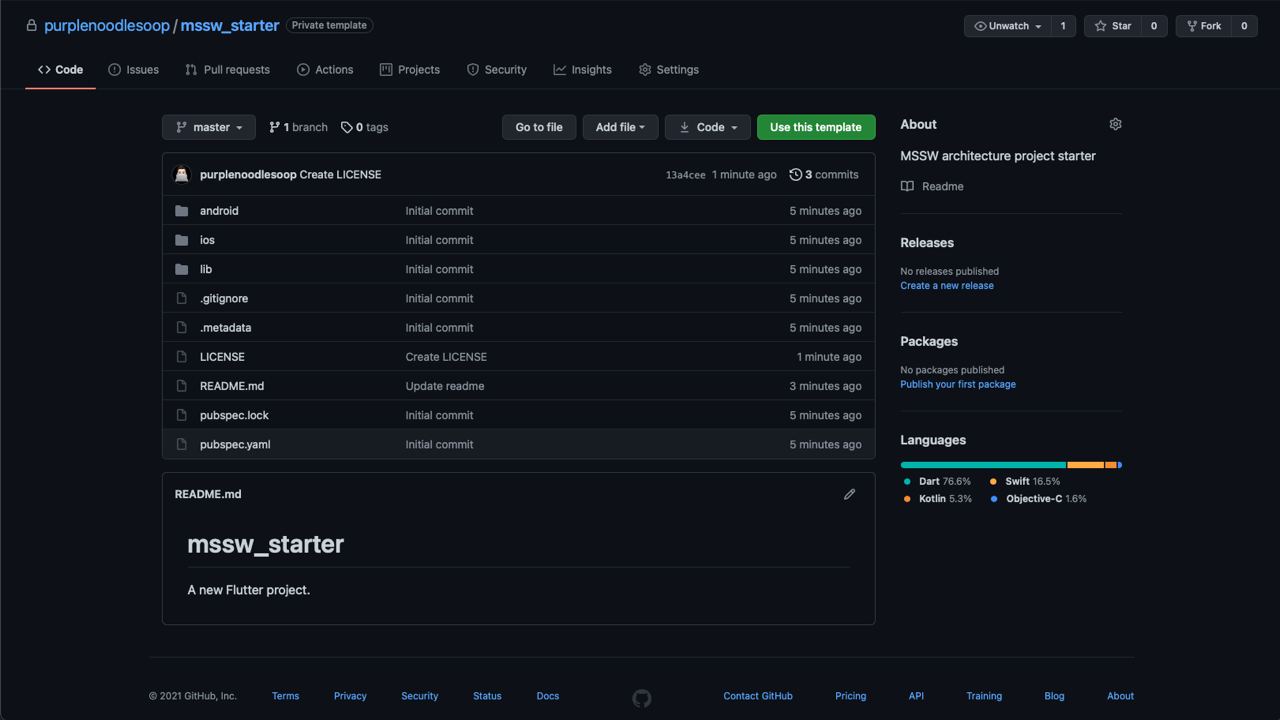Click the GitHub logo in the footer
This screenshot has width=1280, height=720.
coord(642,698)
